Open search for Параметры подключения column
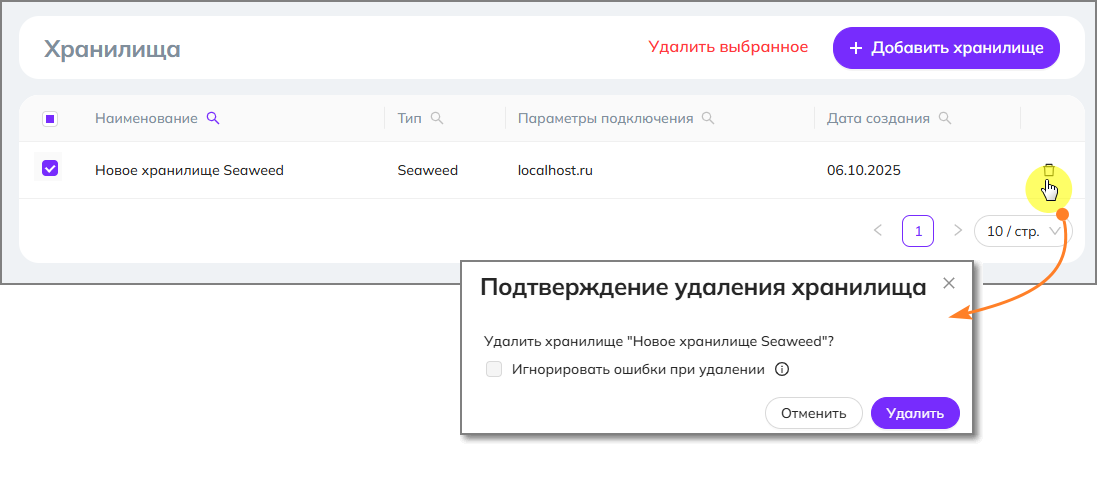 click(x=708, y=118)
